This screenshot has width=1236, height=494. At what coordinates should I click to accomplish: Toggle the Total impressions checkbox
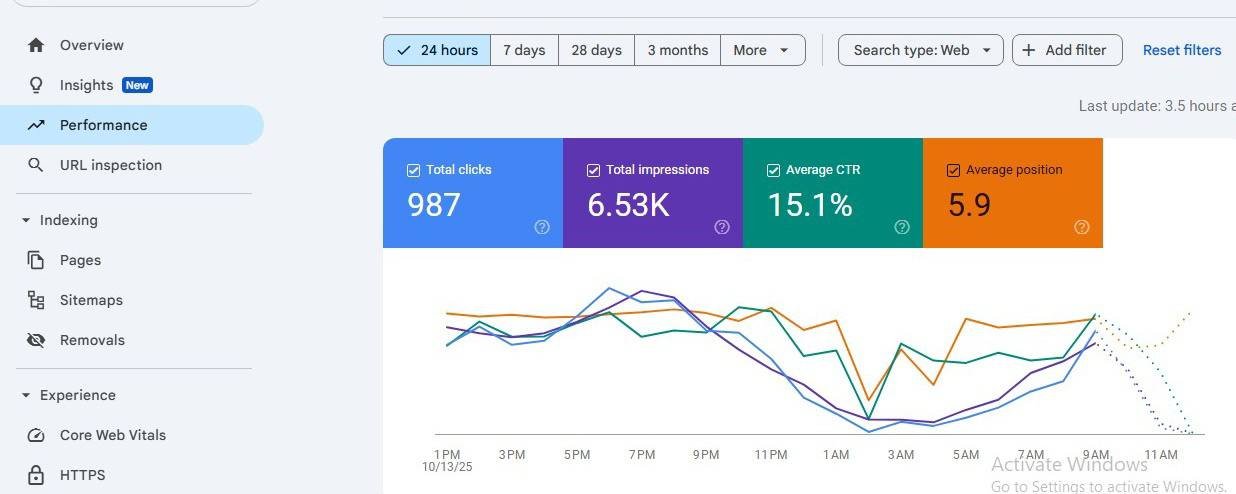(x=593, y=170)
